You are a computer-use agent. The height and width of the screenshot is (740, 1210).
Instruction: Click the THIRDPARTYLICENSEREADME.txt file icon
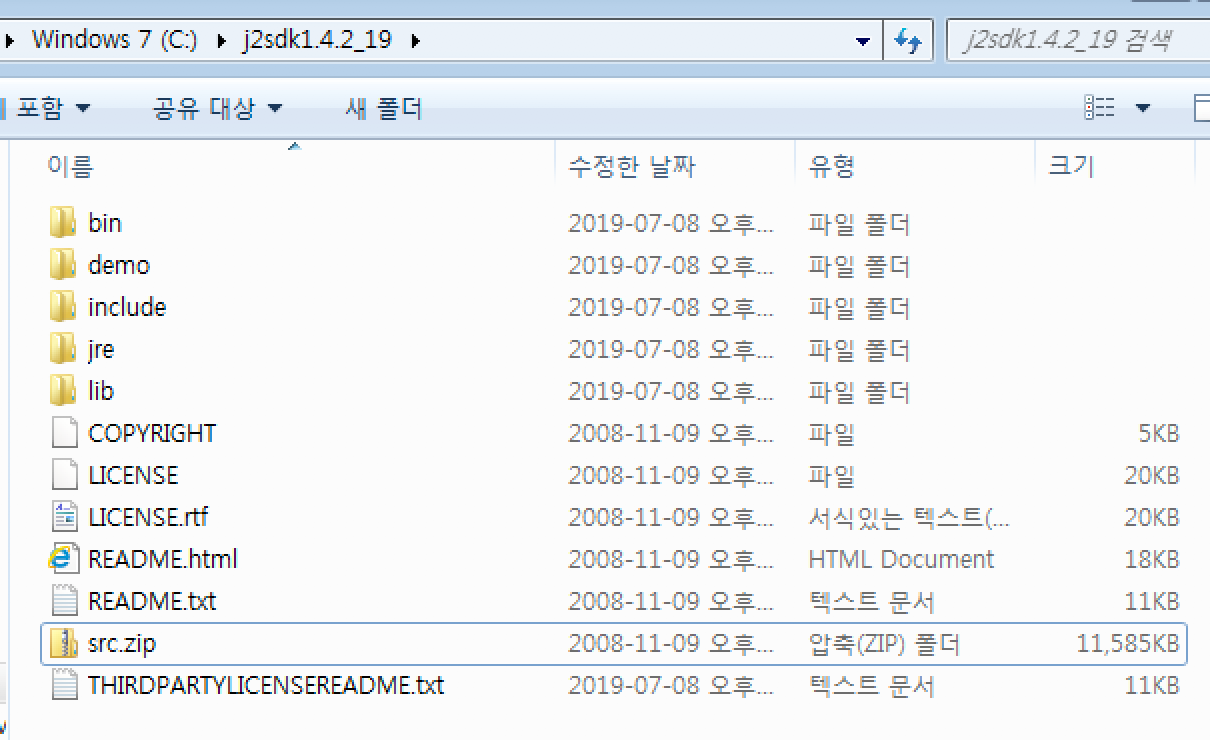click(63, 685)
